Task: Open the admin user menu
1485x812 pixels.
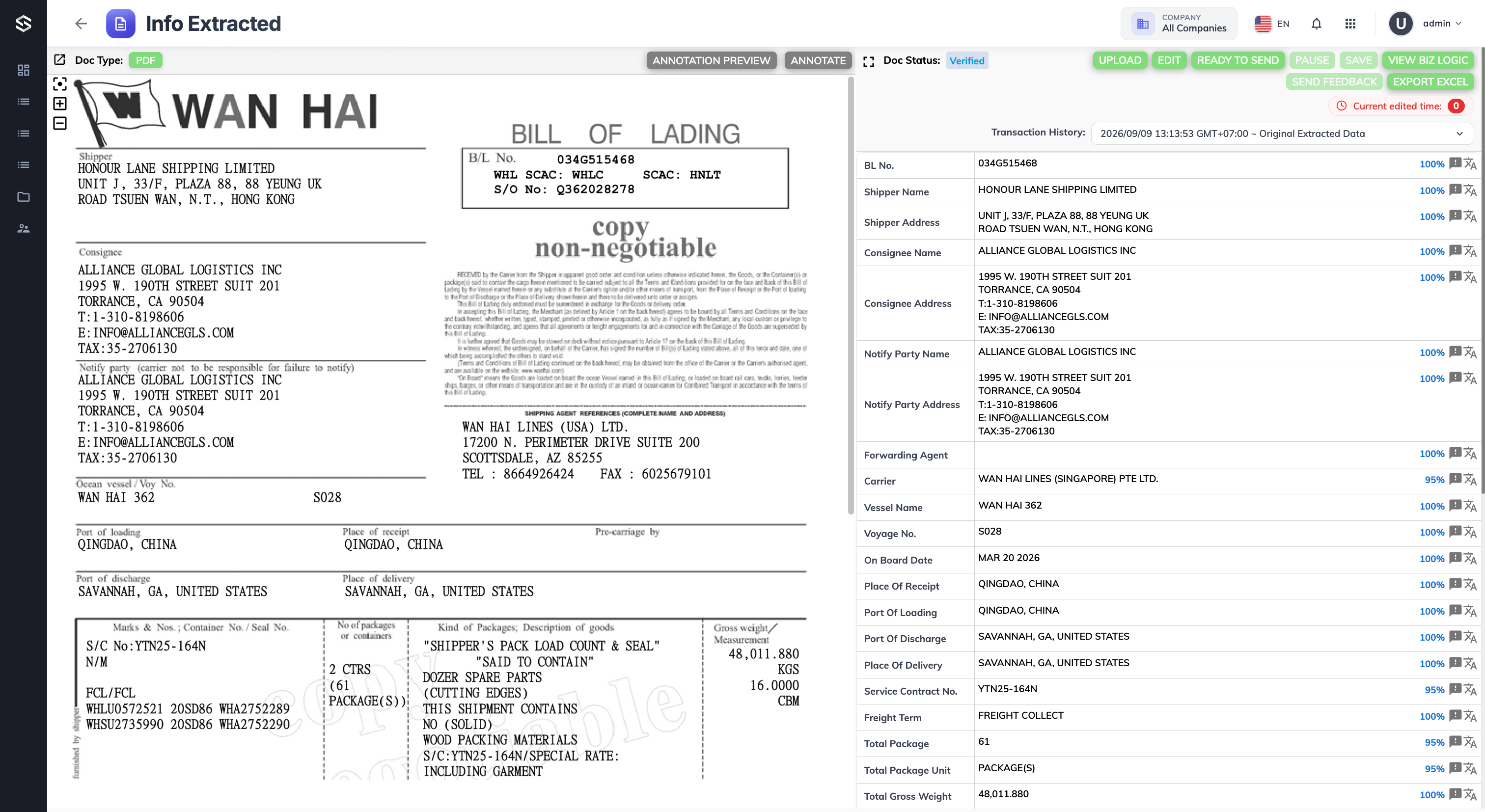Action: pyautogui.click(x=1426, y=24)
